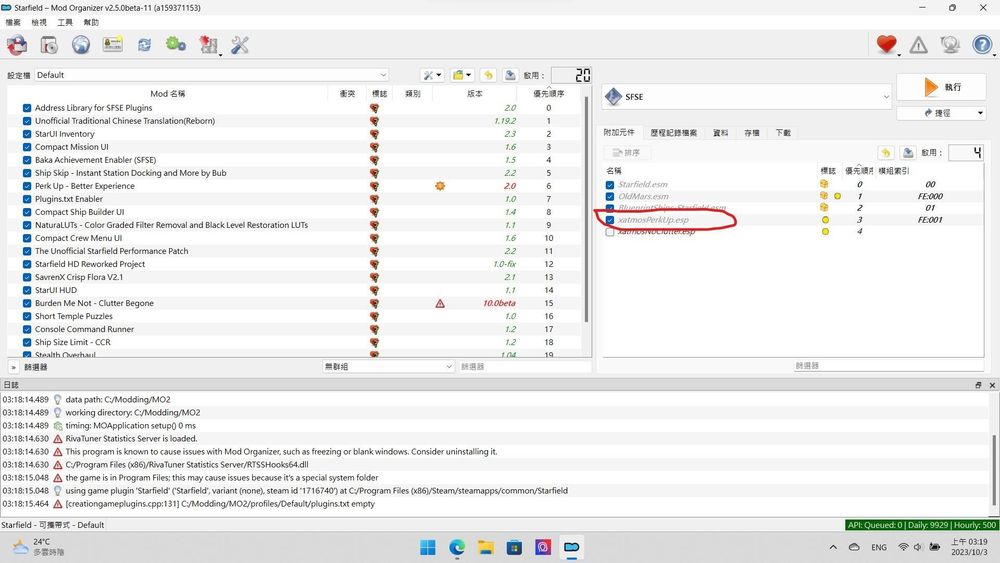Open the SFSE executable dropdown
Image resolution: width=1000 pixels, height=563 pixels.
click(x=746, y=97)
